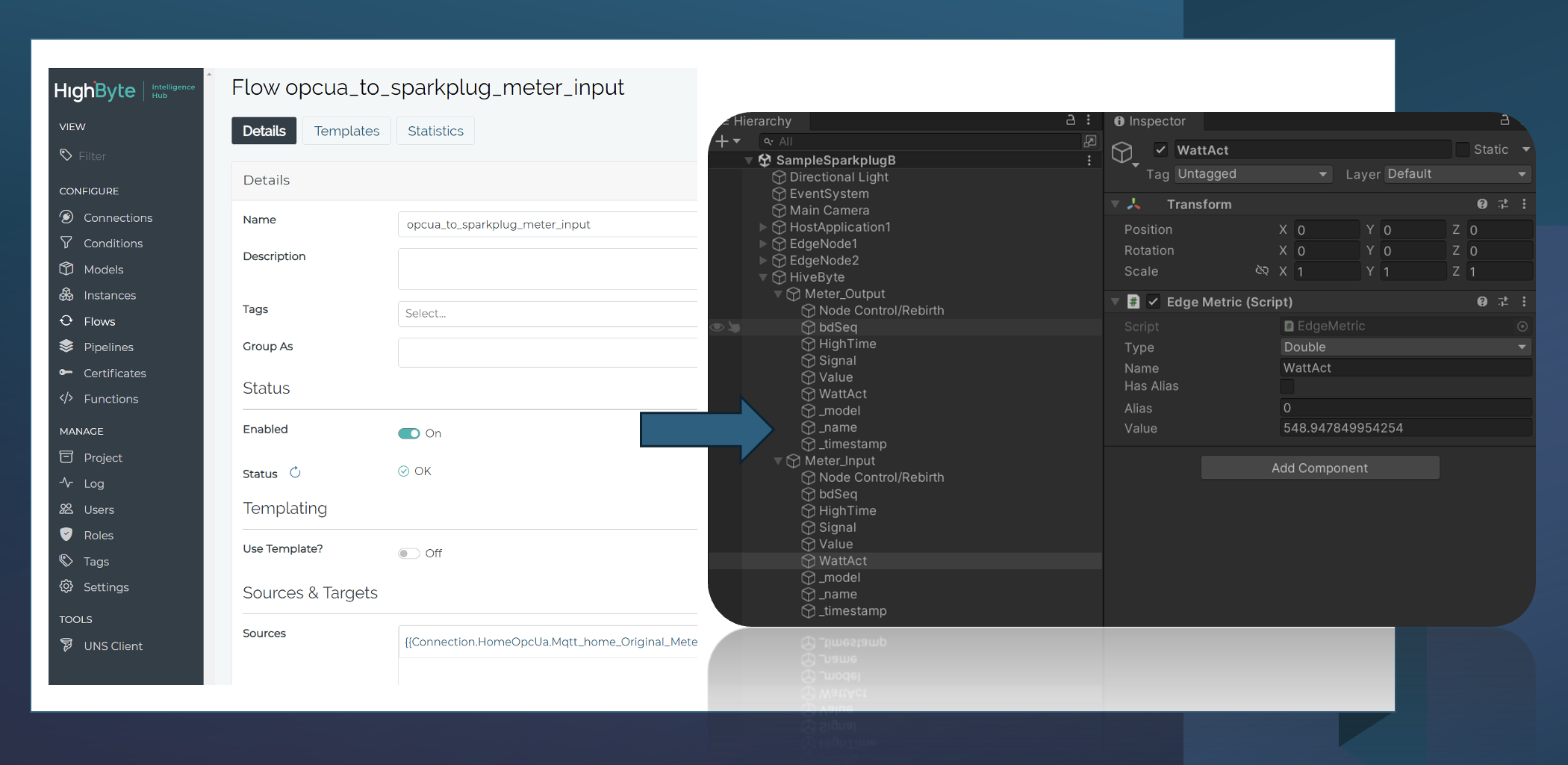1568x765 pixels.
Task: Click the Hierarchy search All field
Action: pos(920,141)
